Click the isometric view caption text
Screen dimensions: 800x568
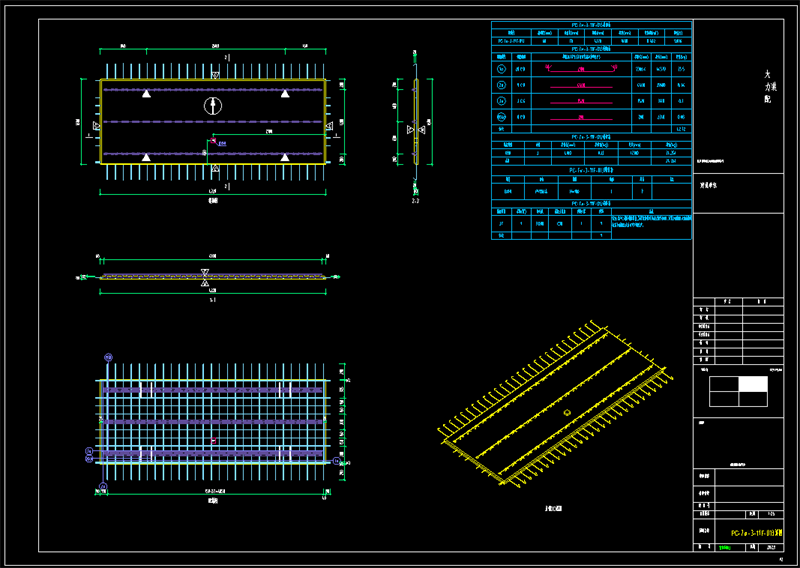553,508
